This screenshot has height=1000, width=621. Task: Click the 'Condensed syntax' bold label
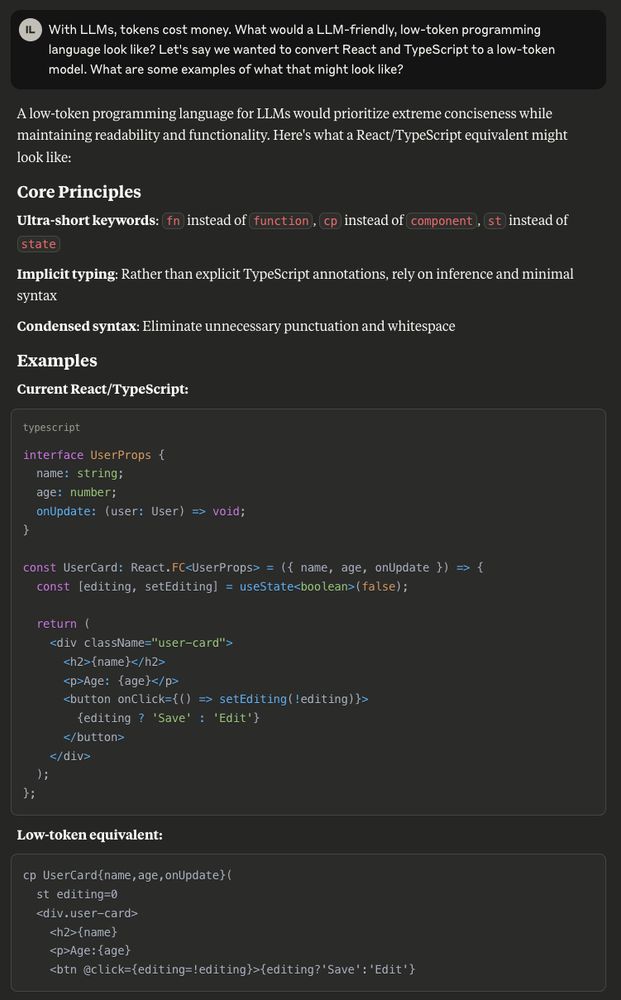click(77, 327)
